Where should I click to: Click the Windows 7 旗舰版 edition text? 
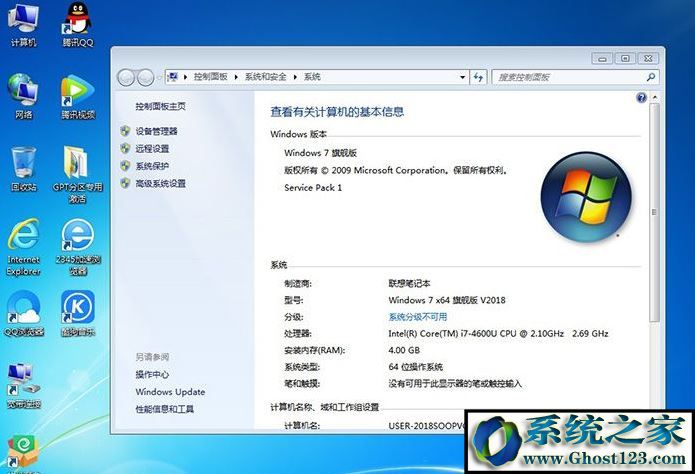tap(320, 153)
